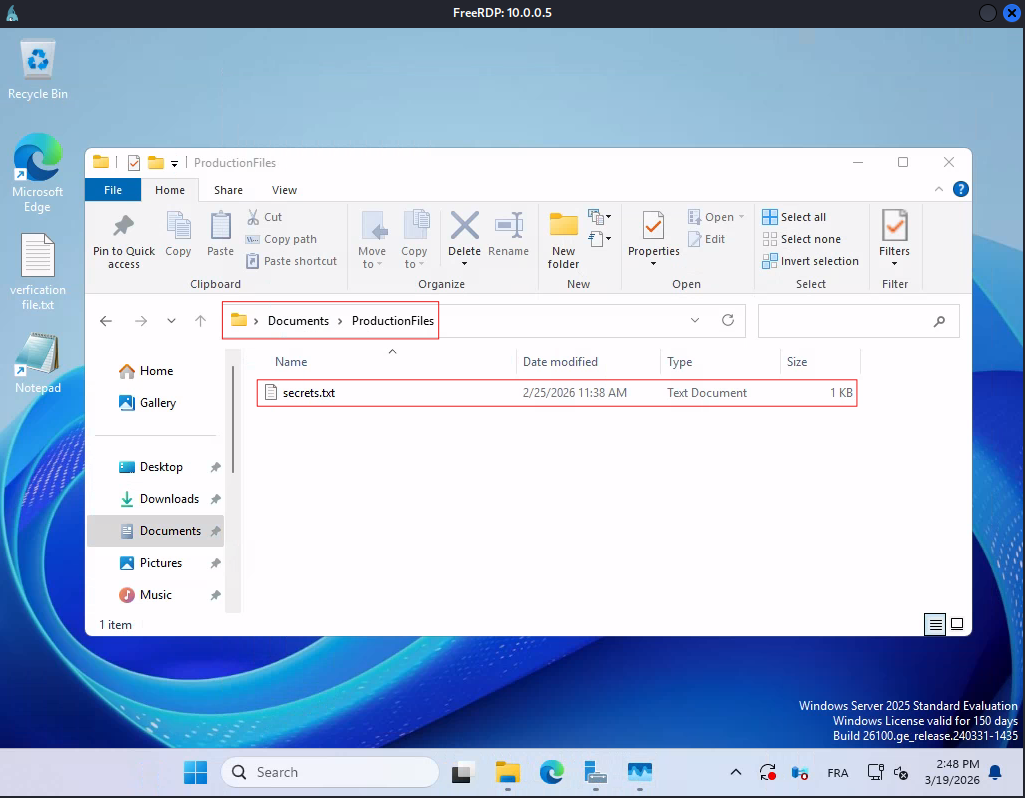
Task: Select the secrets.txt file
Action: pos(309,393)
